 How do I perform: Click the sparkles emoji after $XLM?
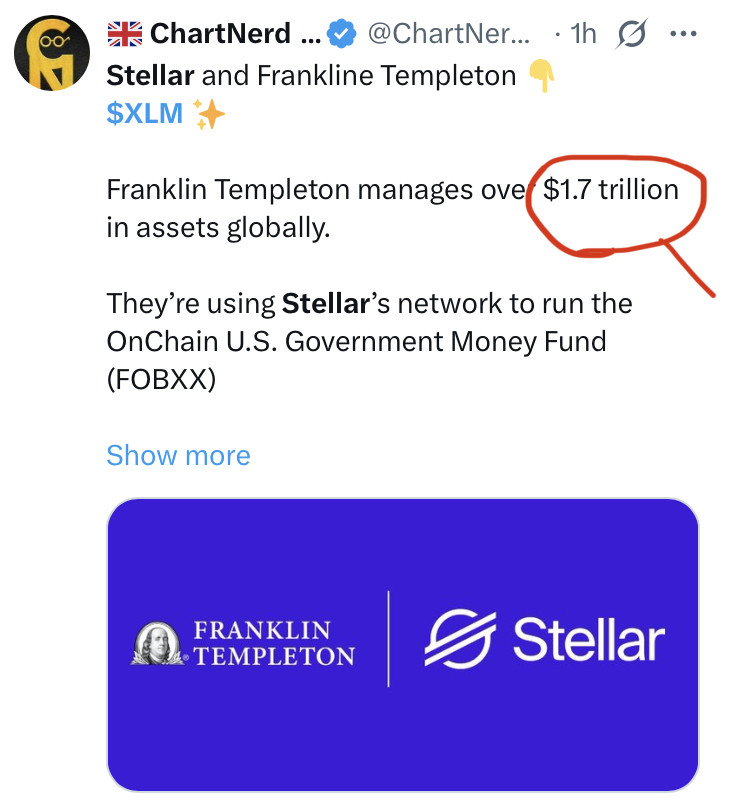coord(210,115)
